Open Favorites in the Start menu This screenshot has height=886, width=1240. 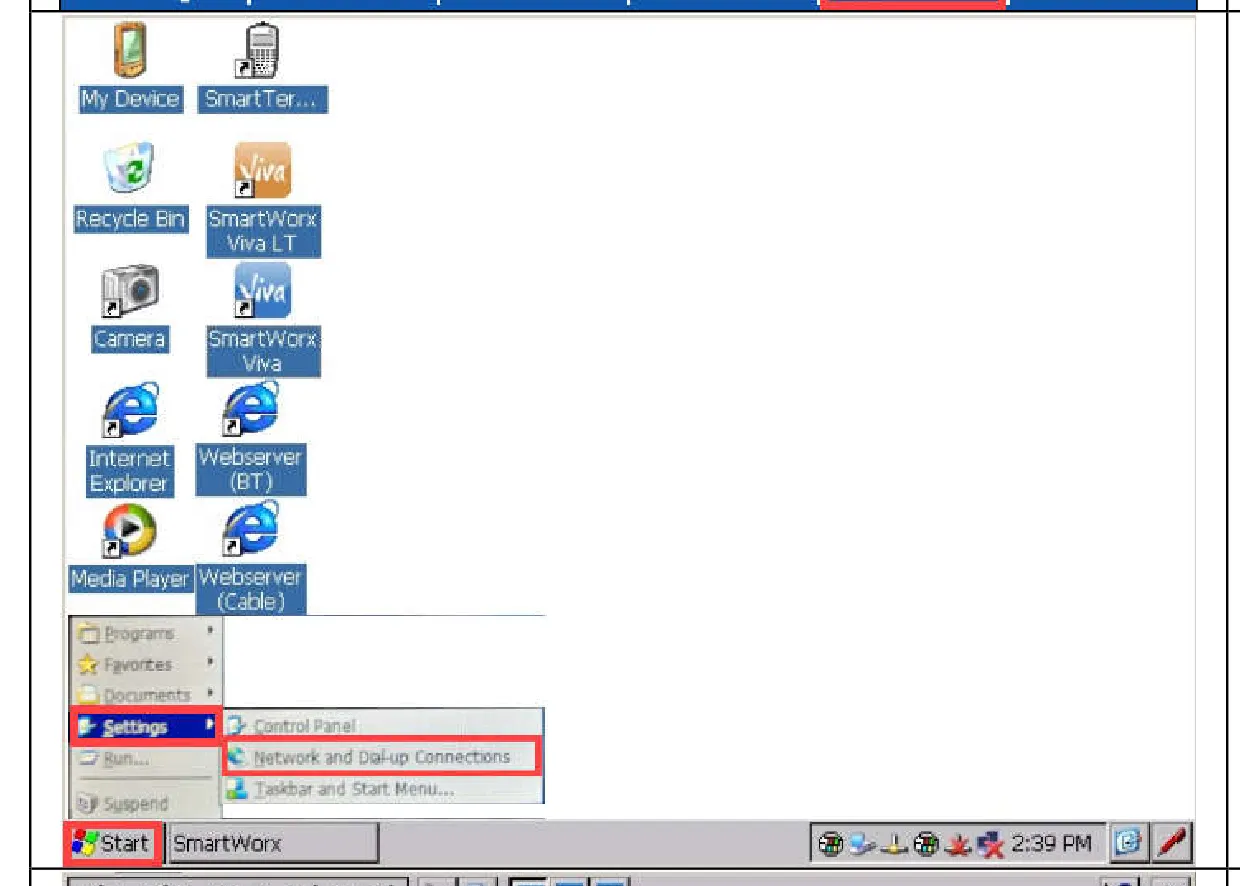pos(146,664)
